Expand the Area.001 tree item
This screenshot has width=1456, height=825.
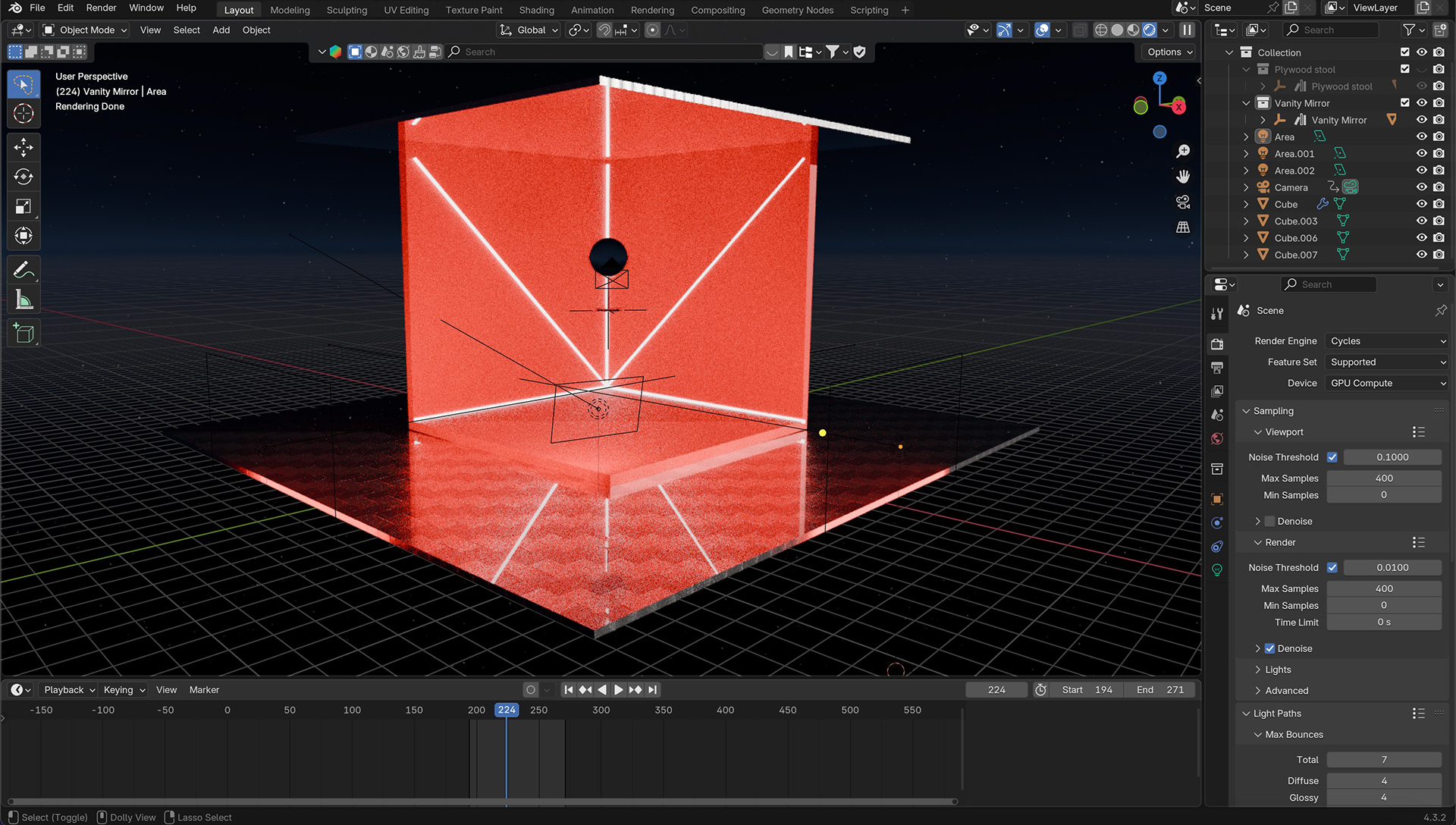[1246, 153]
